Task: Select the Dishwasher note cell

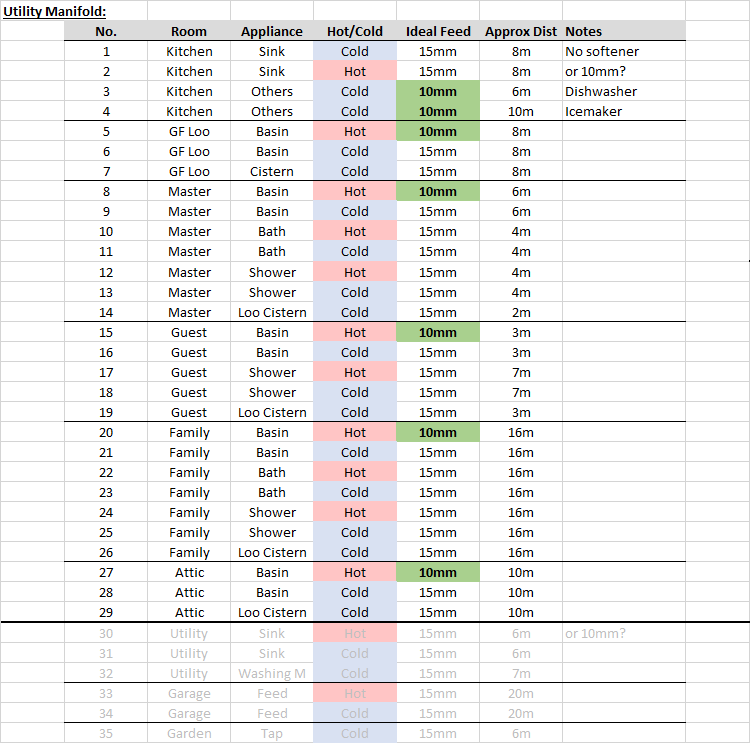Action: tap(624, 91)
